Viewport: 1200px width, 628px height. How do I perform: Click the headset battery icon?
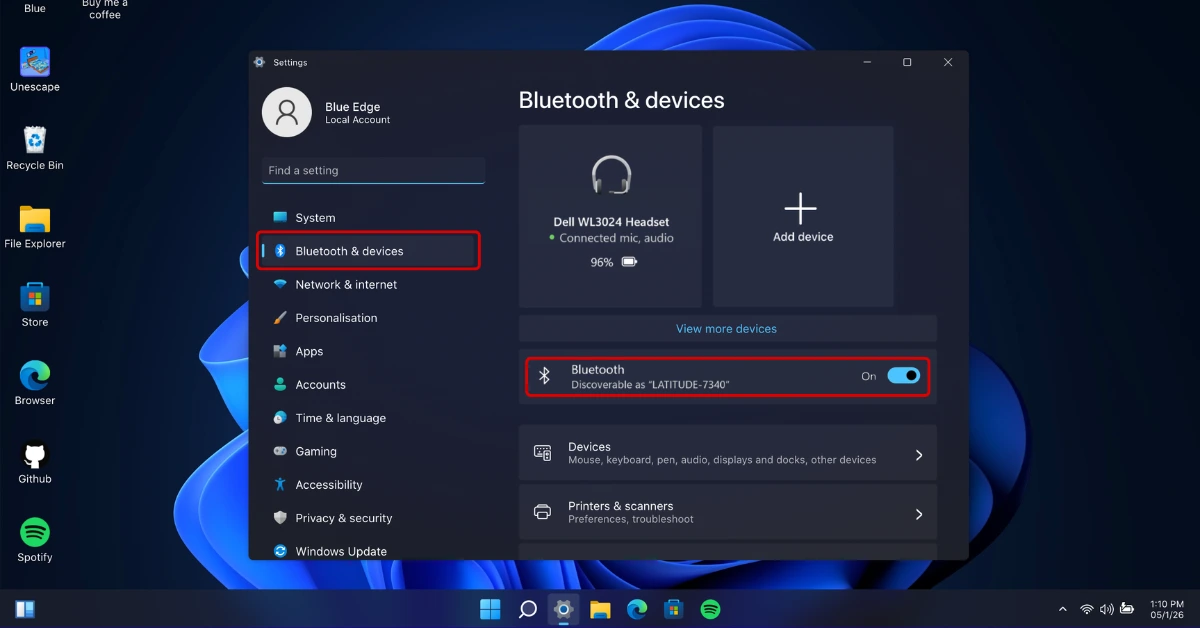(629, 262)
